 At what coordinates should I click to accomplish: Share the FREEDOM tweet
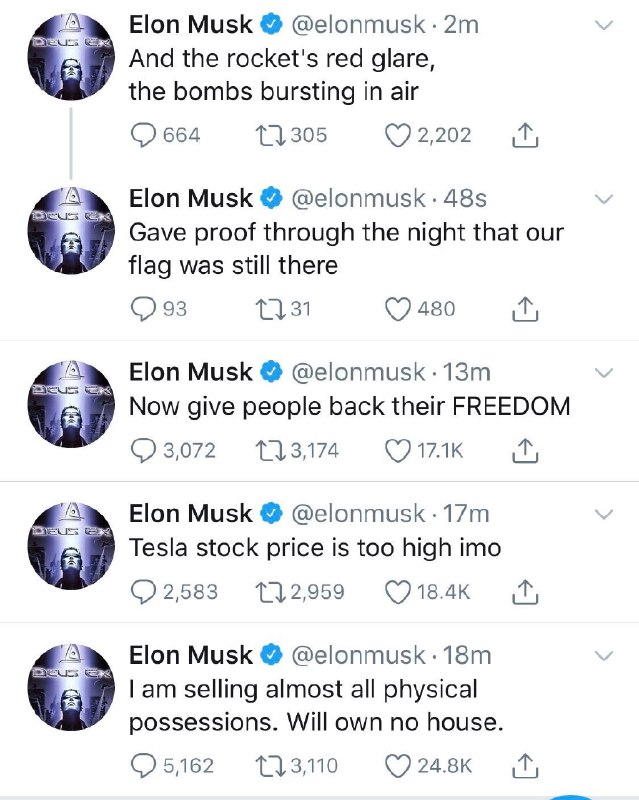pyautogui.click(x=525, y=451)
